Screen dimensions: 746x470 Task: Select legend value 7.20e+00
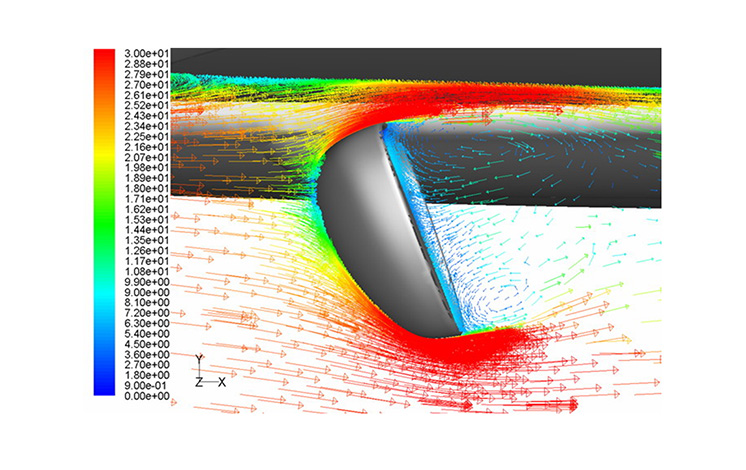(x=147, y=313)
